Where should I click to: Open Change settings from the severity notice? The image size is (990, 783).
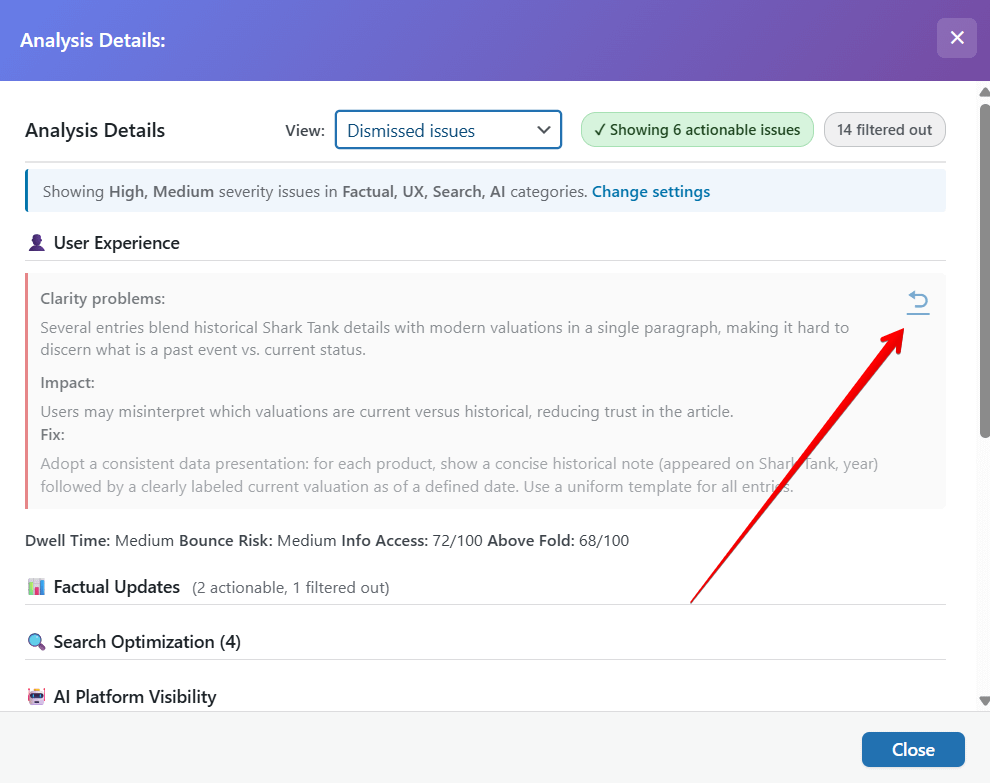[651, 191]
